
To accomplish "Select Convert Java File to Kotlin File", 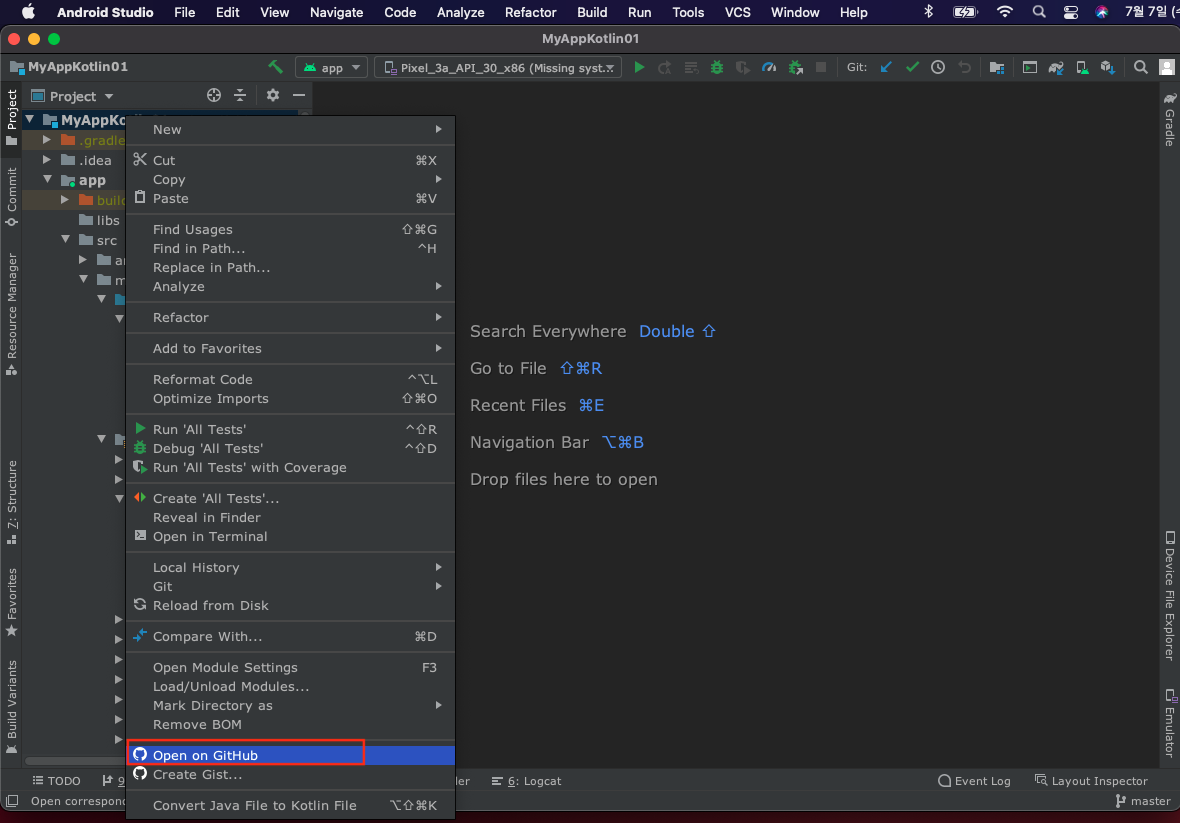I will pos(290,806).
